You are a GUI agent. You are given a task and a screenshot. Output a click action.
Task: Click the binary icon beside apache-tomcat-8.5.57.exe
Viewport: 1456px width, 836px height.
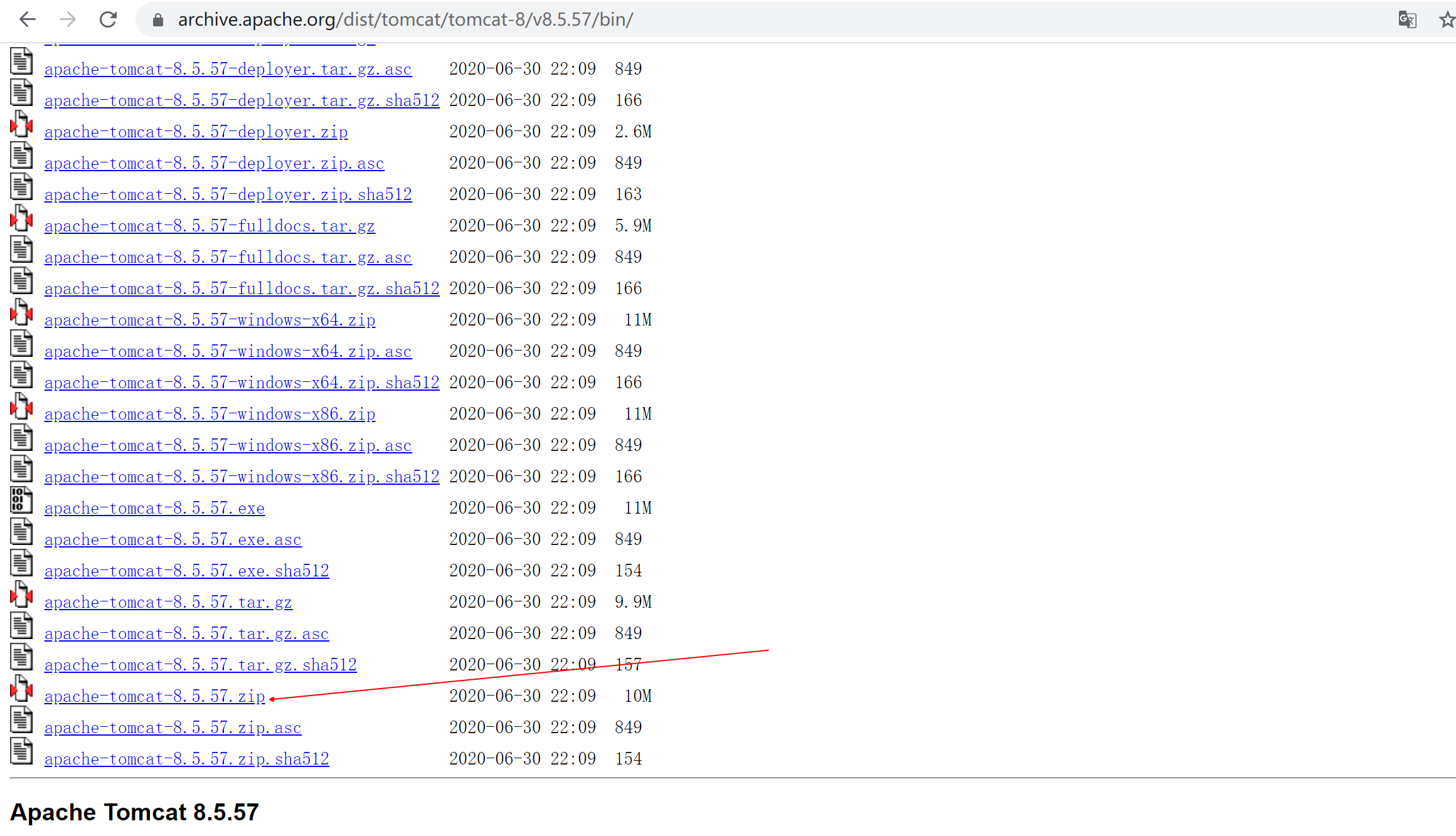[21, 500]
